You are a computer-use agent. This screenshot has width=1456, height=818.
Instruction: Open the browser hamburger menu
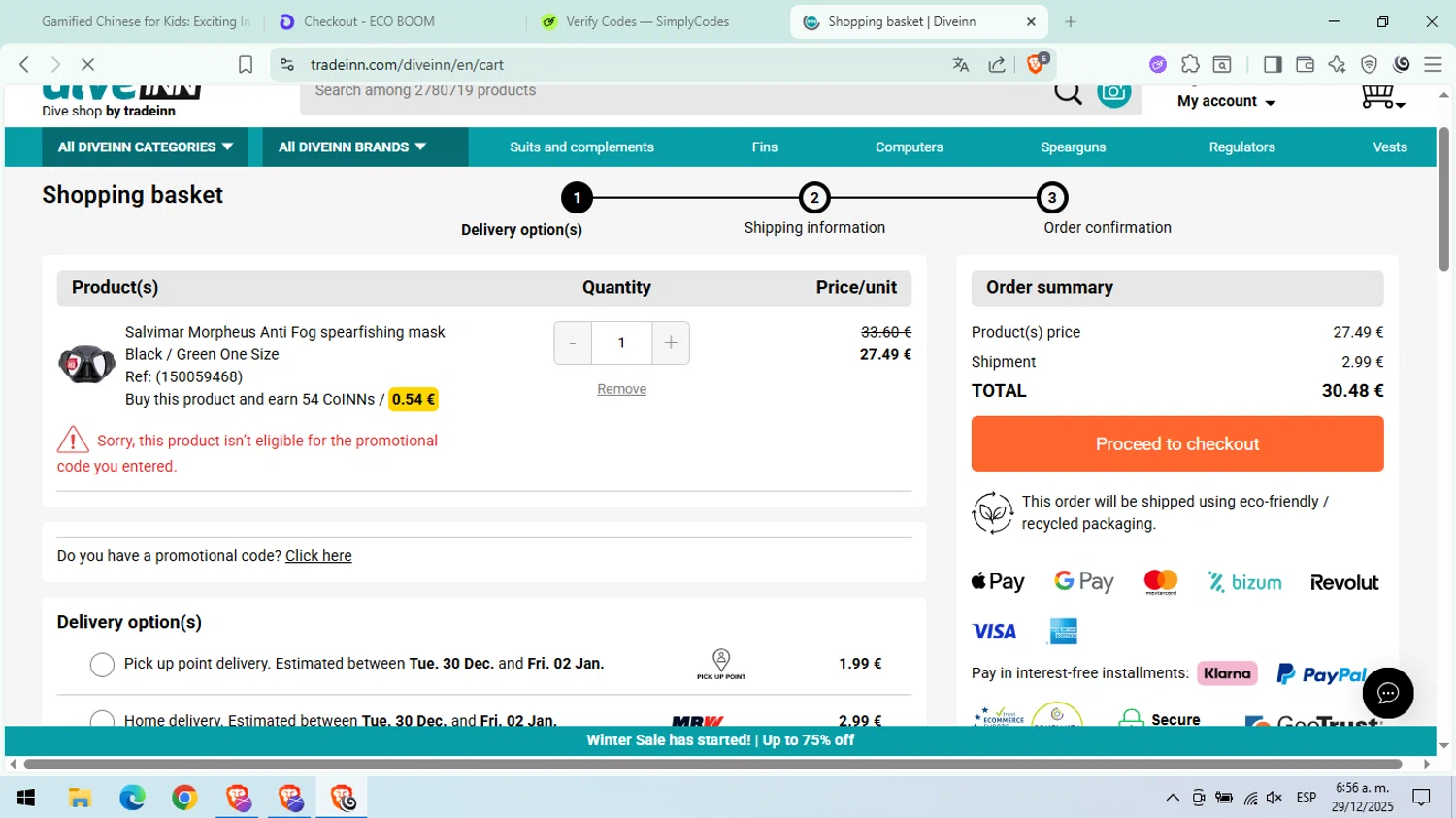1433,64
